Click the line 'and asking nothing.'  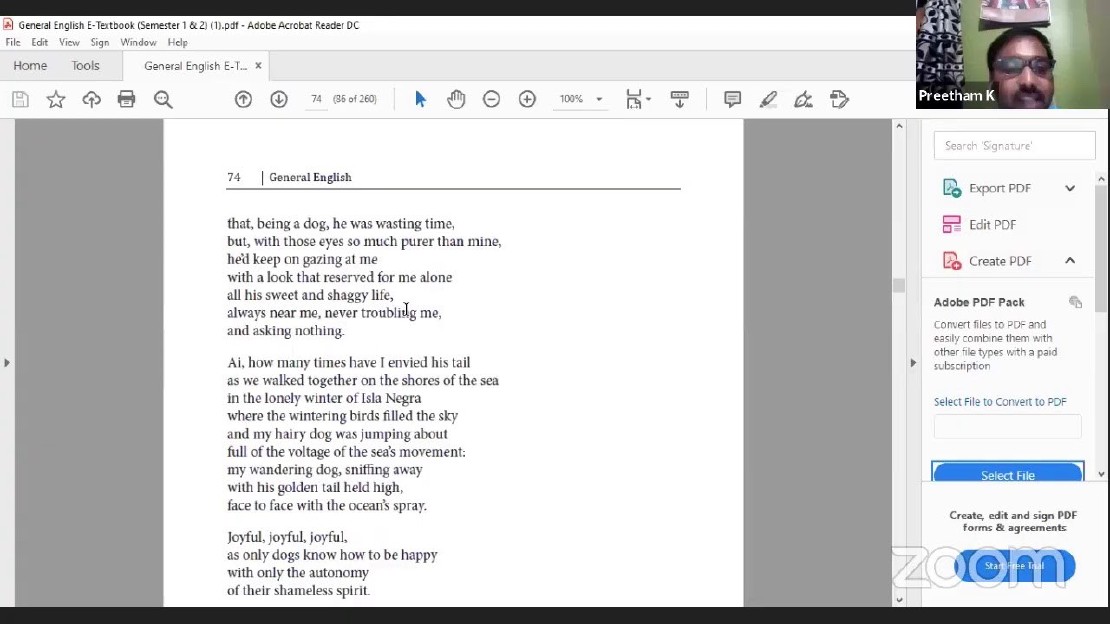(285, 331)
